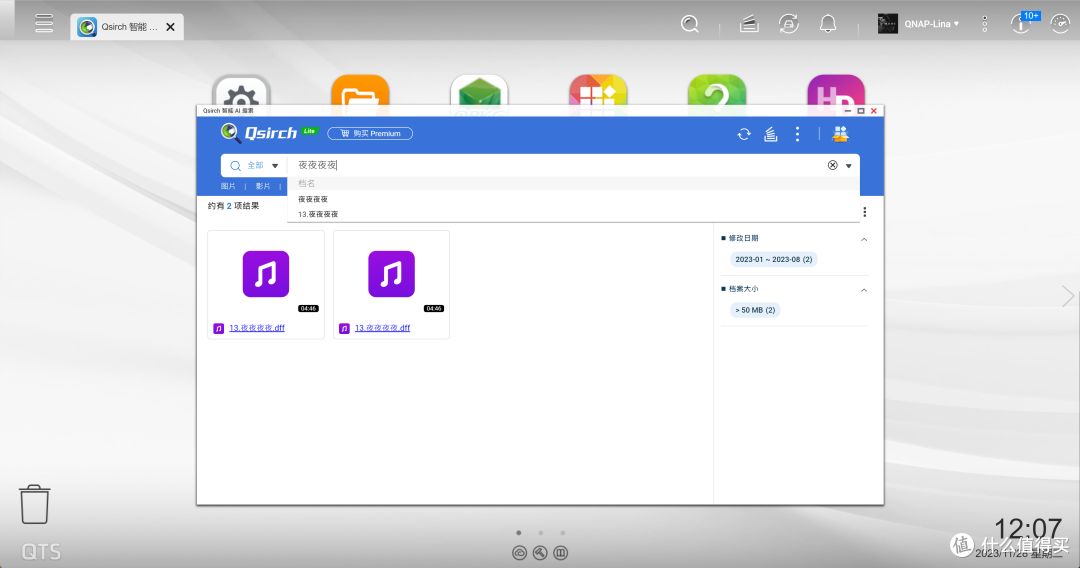This screenshot has height=568, width=1080.
Task: Click the Qsirch logo
Action: 268,133
